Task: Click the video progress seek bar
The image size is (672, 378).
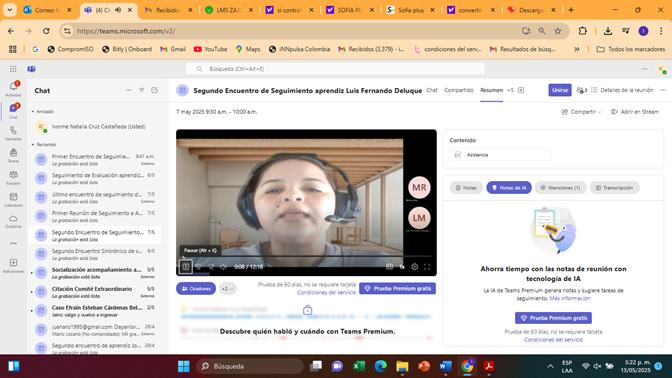Action: (306, 256)
